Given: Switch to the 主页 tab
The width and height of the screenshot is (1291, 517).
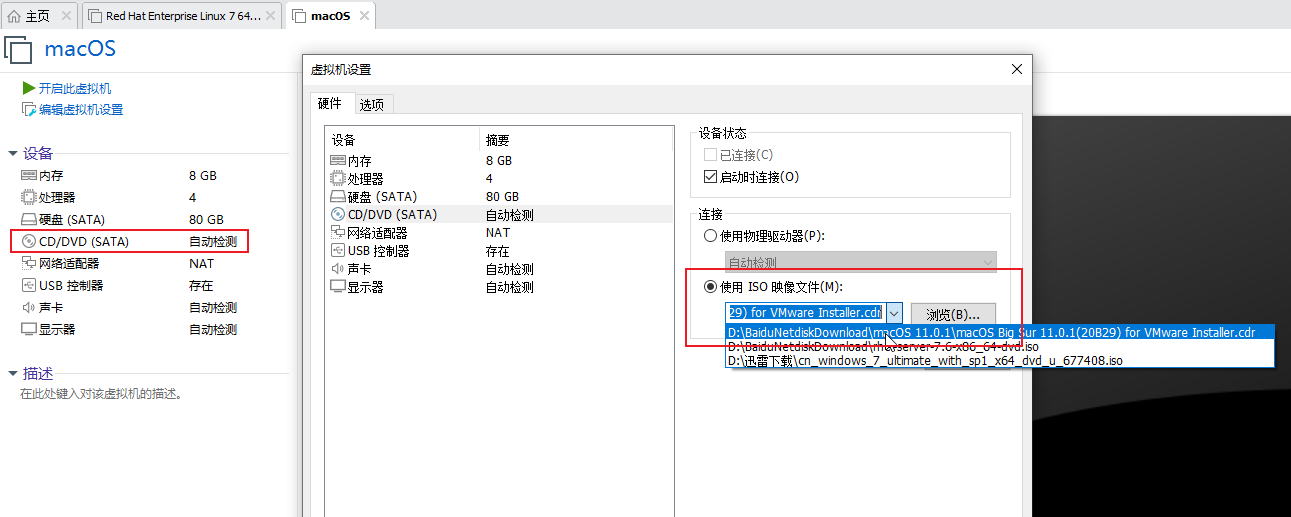Looking at the screenshot, I should [40, 16].
